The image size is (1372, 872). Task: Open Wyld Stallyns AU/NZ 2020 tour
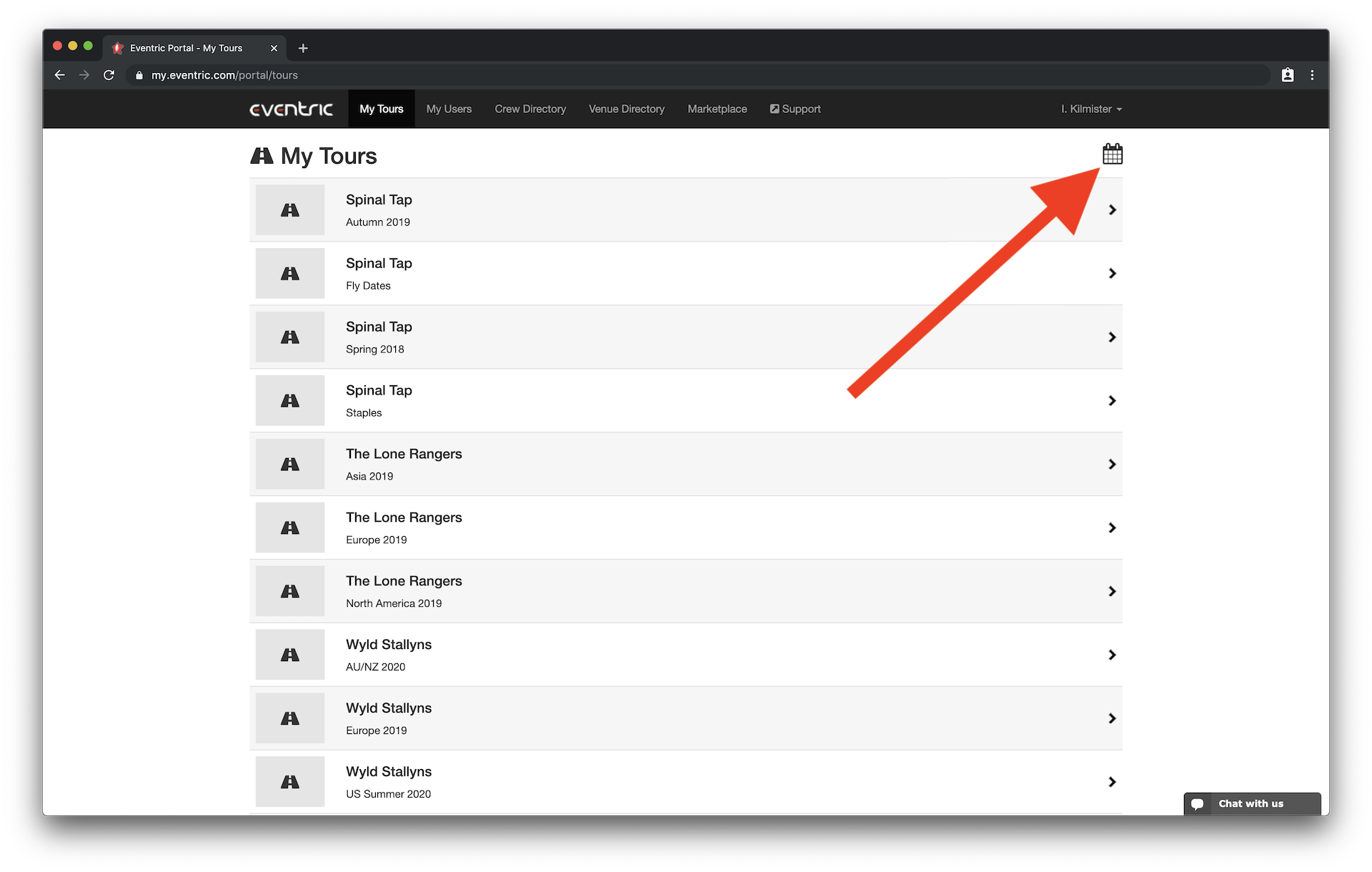tap(686, 655)
